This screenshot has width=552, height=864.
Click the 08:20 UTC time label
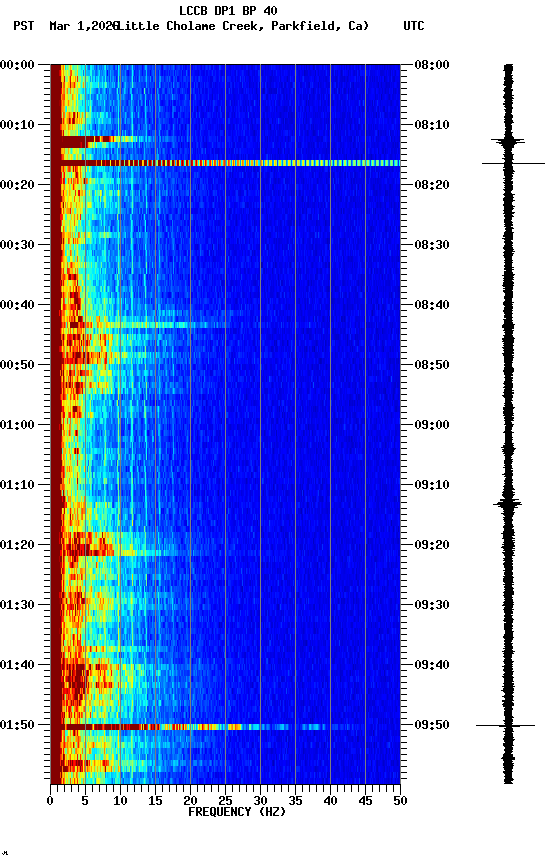[x=432, y=185]
